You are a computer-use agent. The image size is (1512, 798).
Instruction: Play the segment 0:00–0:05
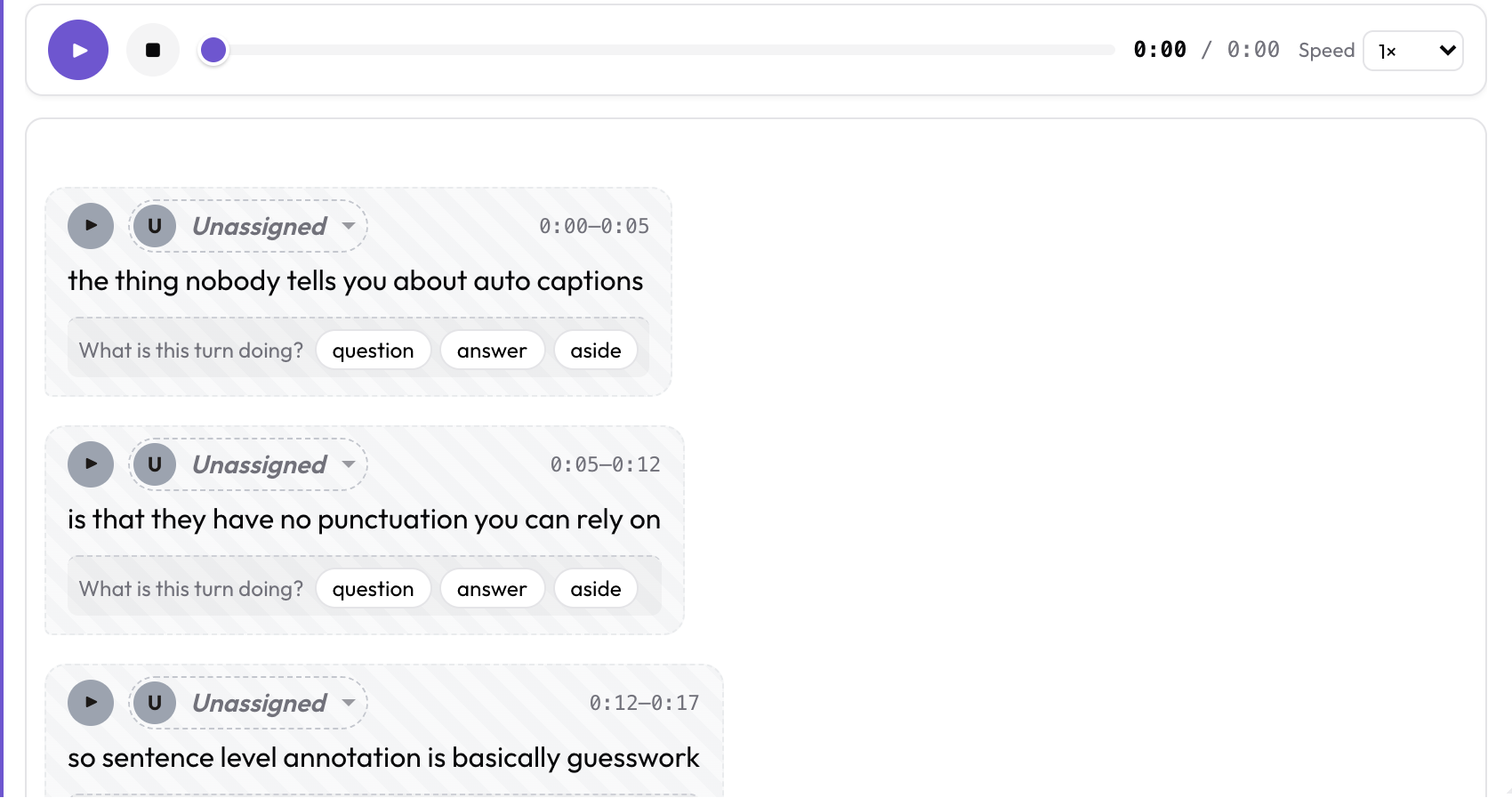click(91, 226)
